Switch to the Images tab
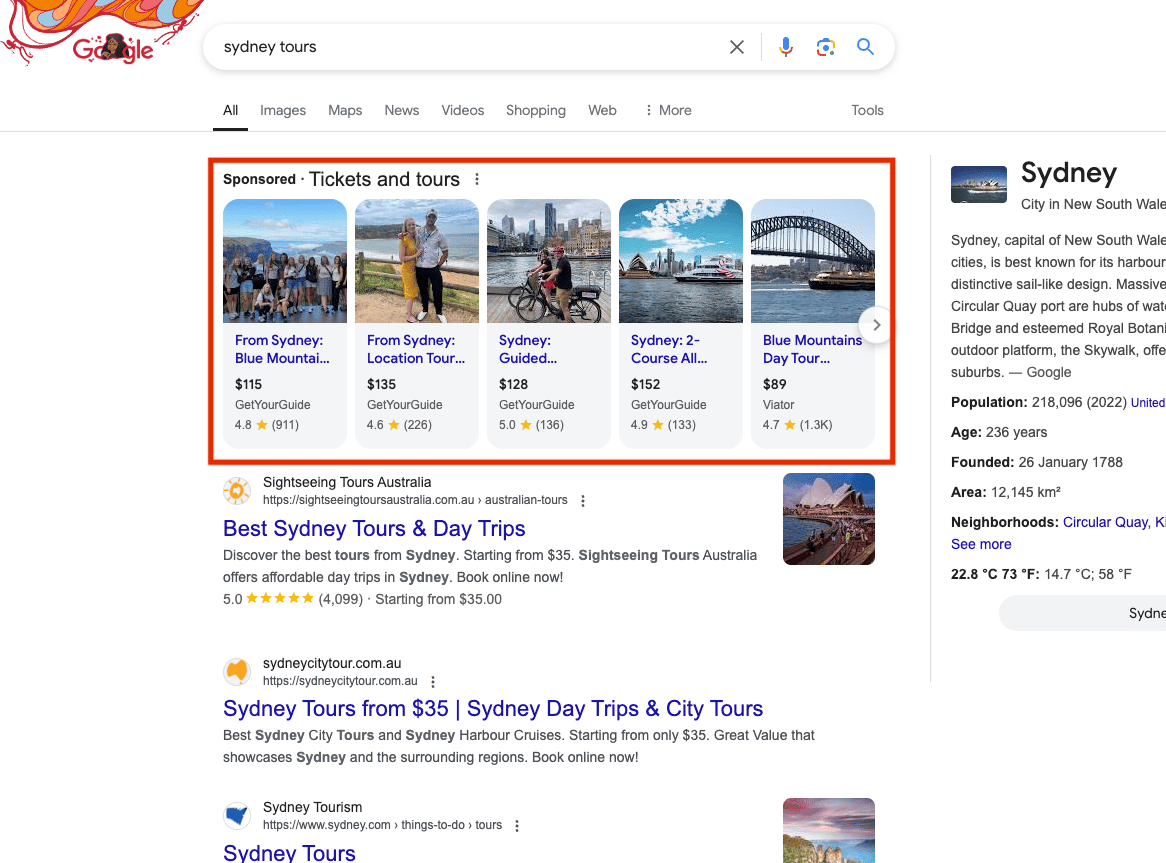This screenshot has width=1166, height=863. point(283,110)
